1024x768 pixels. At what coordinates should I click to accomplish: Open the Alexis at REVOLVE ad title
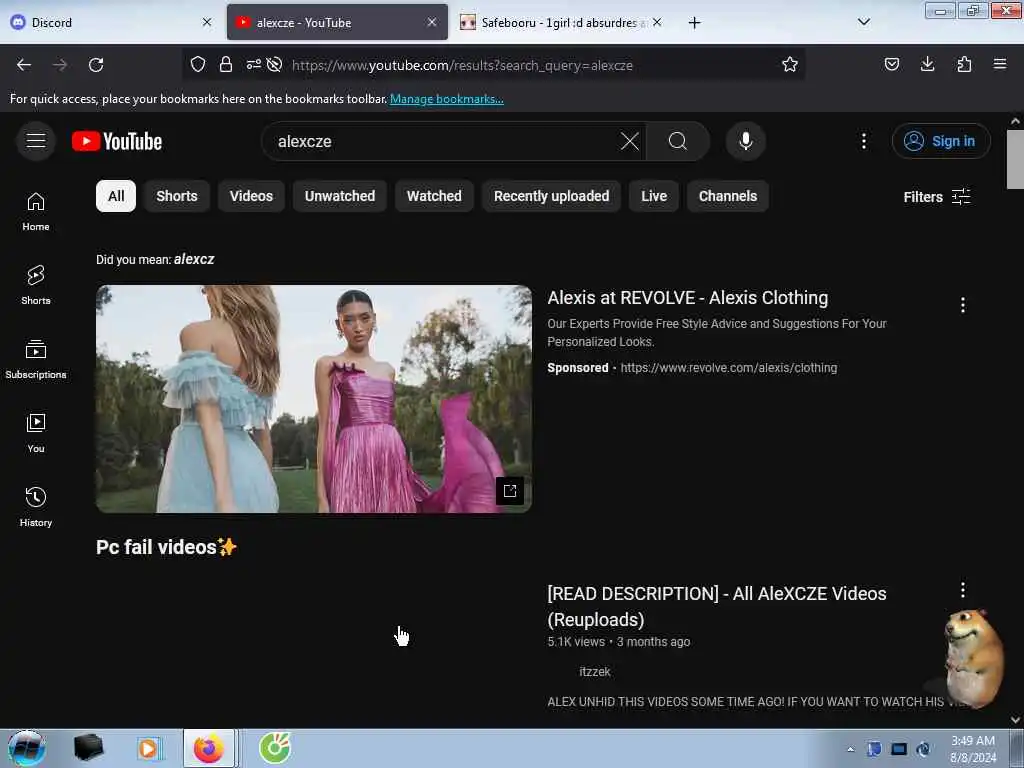tap(688, 298)
